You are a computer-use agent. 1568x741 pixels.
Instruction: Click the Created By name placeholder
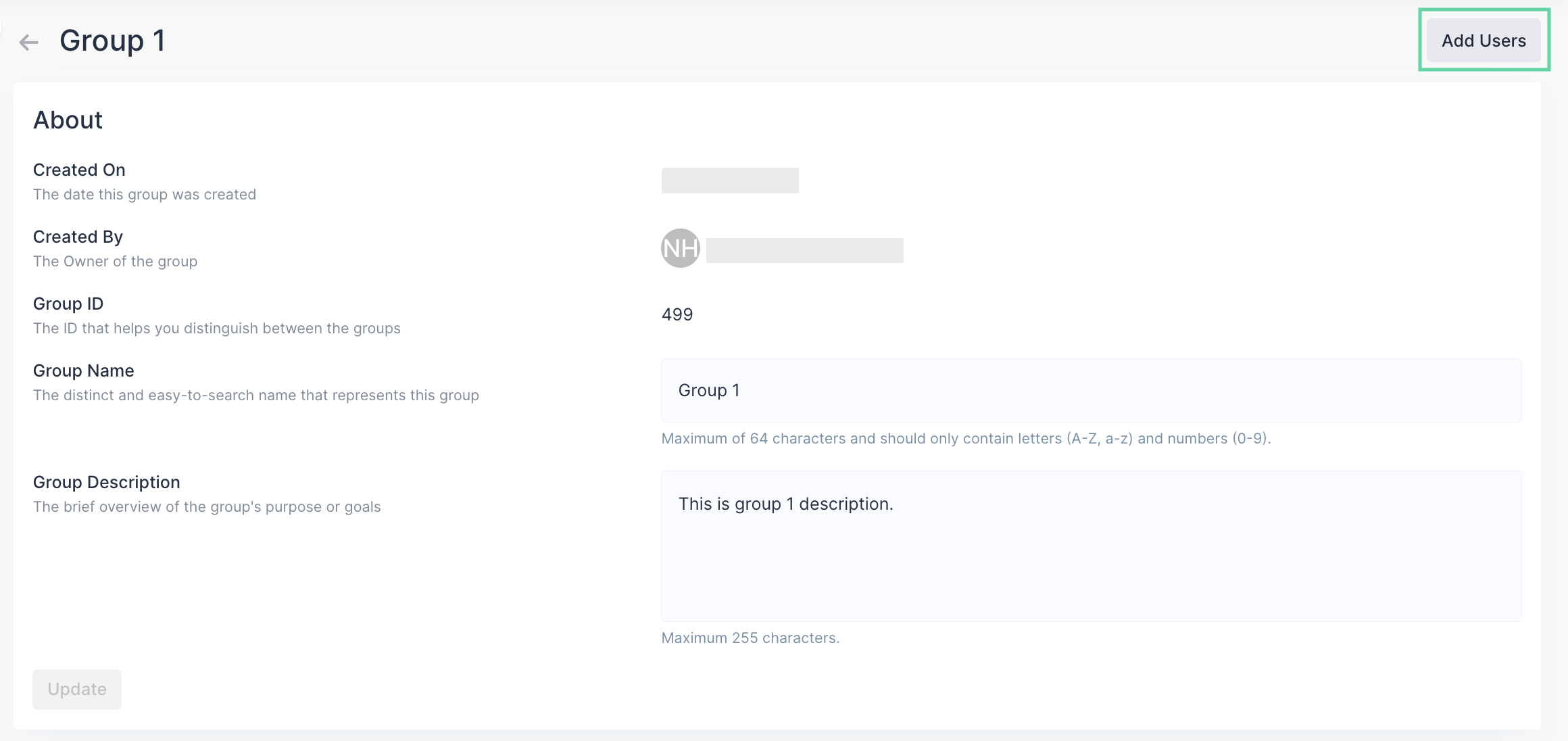coord(804,249)
